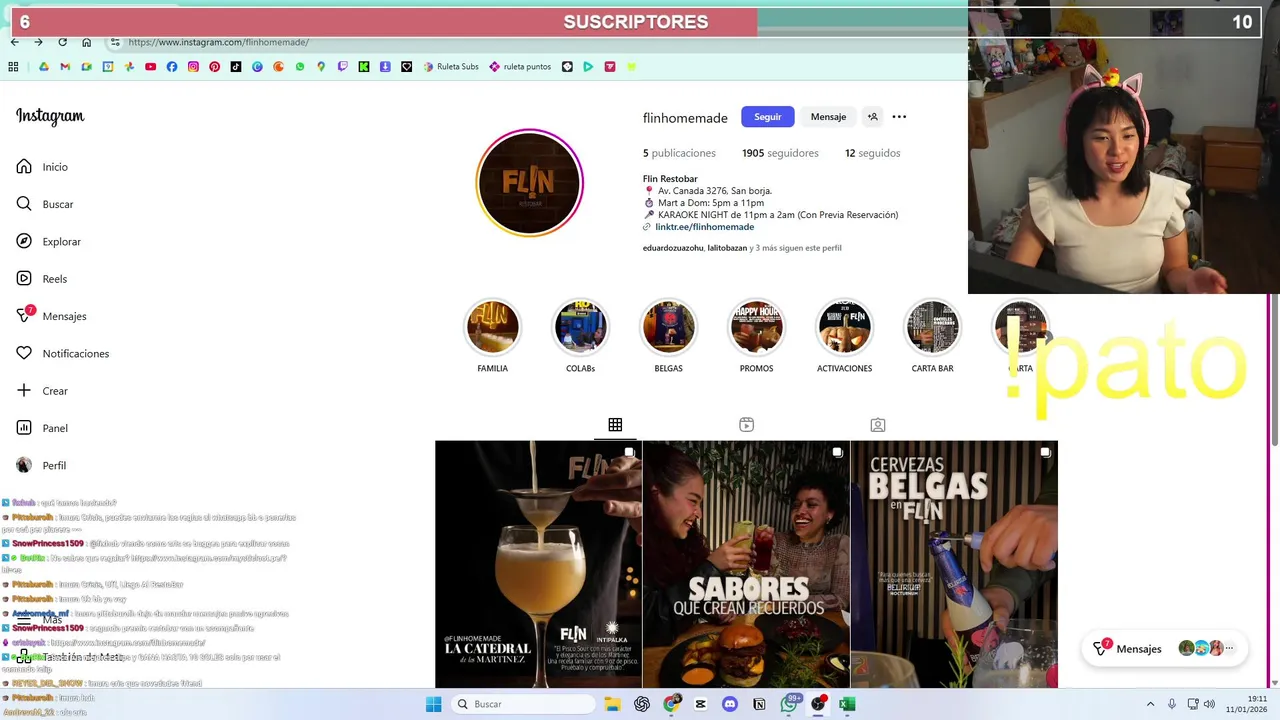Click eduardozuazohu mutual follower link
The height and width of the screenshot is (720, 1280).
pos(673,248)
